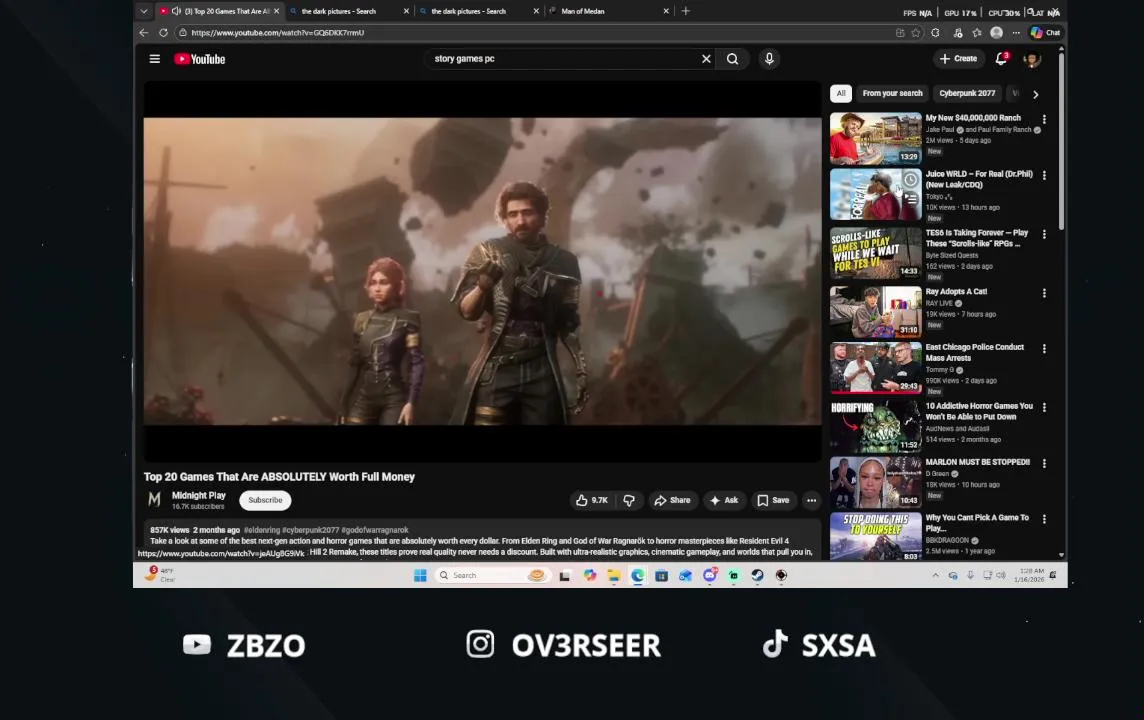Image resolution: width=1144 pixels, height=720 pixels.
Task: Open more actions ellipsis under the video
Action: (811, 500)
